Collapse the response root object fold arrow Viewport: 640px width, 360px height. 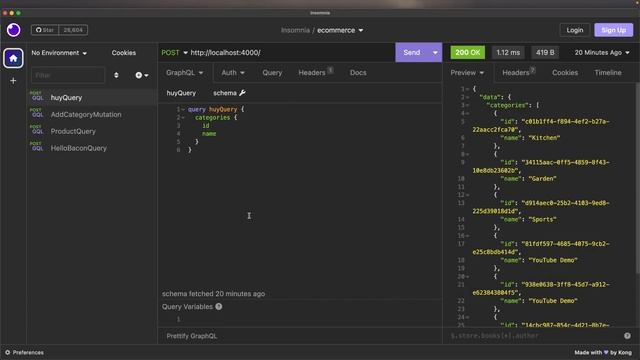click(467, 89)
